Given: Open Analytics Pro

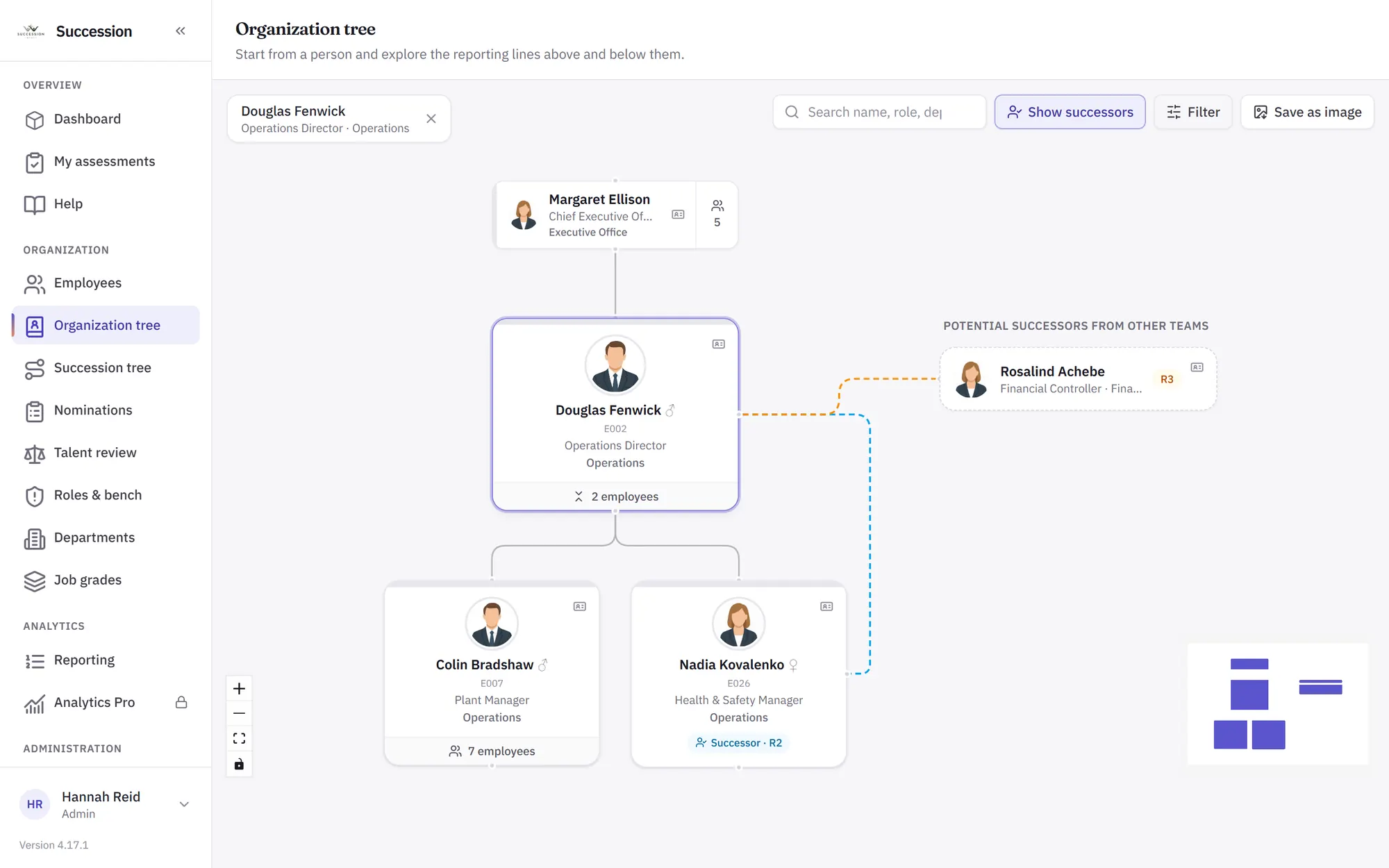Looking at the screenshot, I should [106, 703].
